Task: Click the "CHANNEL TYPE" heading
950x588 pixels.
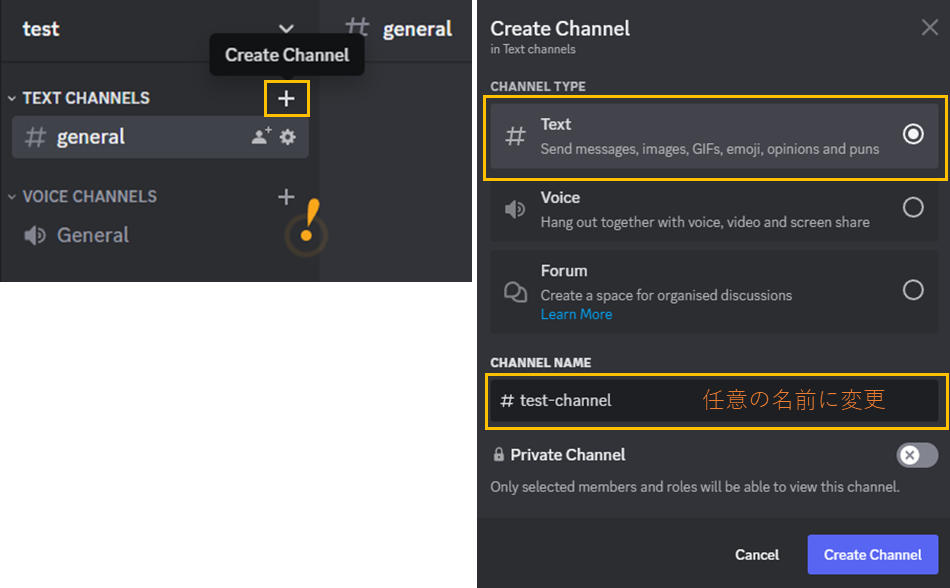Action: pyautogui.click(x=537, y=87)
